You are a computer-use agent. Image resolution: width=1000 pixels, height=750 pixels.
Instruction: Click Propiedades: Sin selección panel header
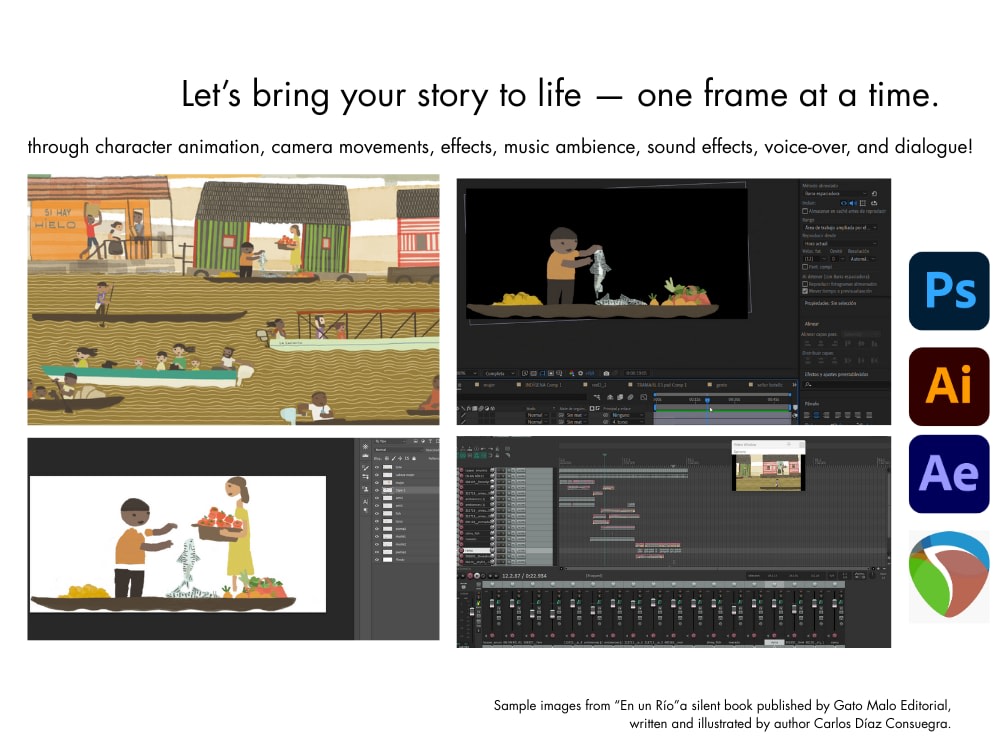tap(830, 303)
